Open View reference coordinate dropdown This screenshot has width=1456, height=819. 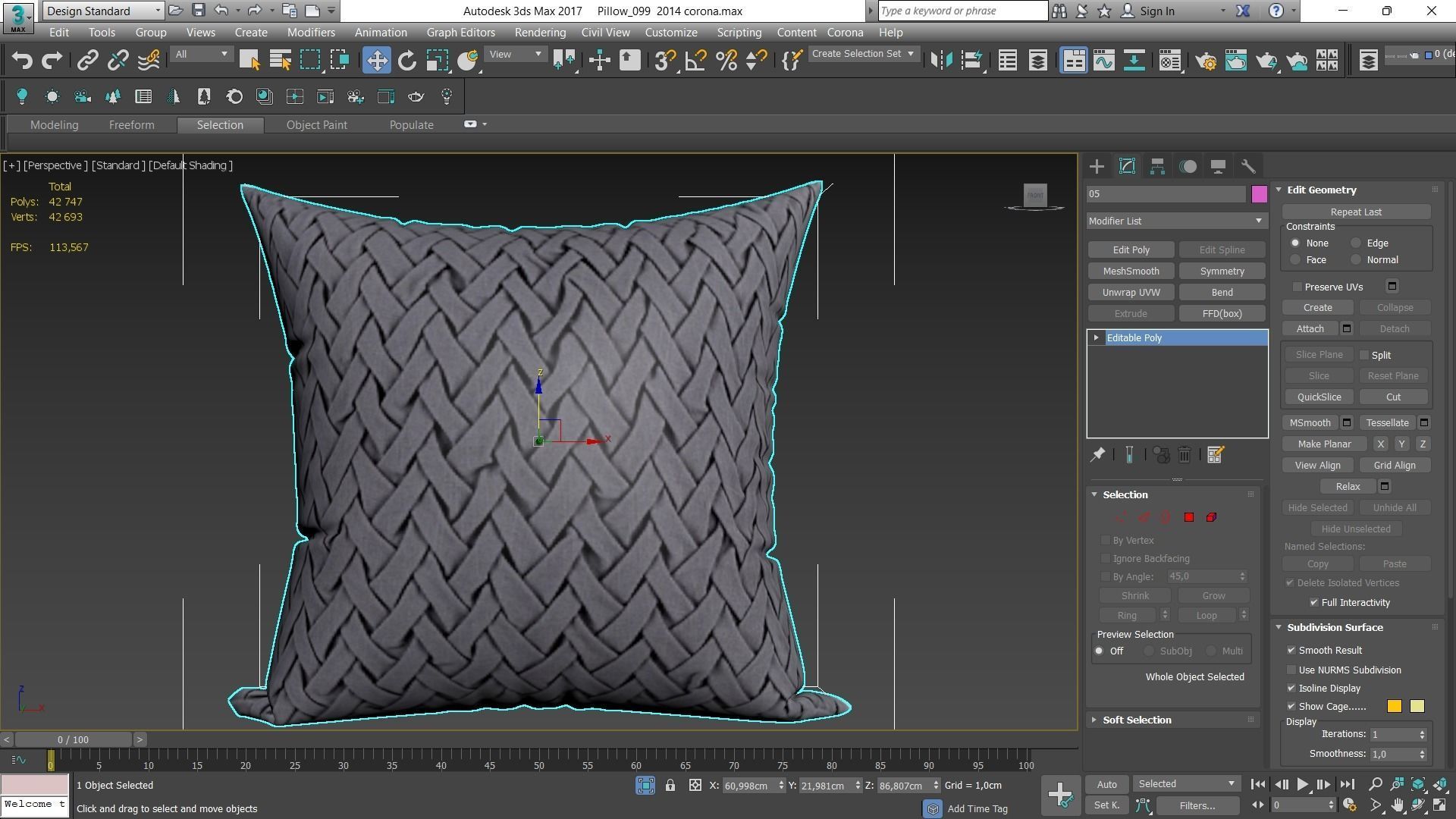point(515,54)
